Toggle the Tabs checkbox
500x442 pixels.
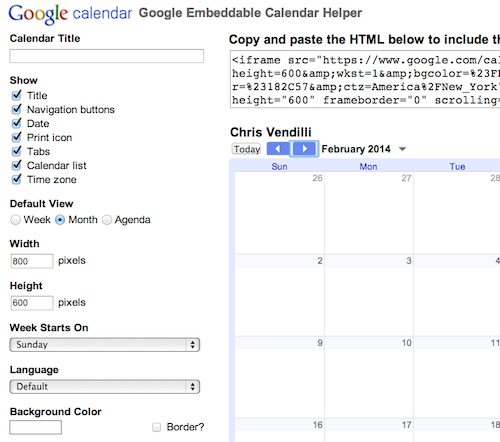point(16,151)
